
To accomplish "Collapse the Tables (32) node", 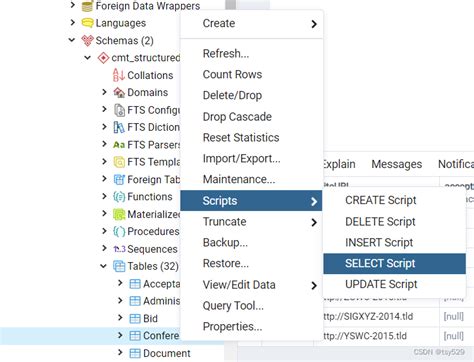I will coord(103,266).
